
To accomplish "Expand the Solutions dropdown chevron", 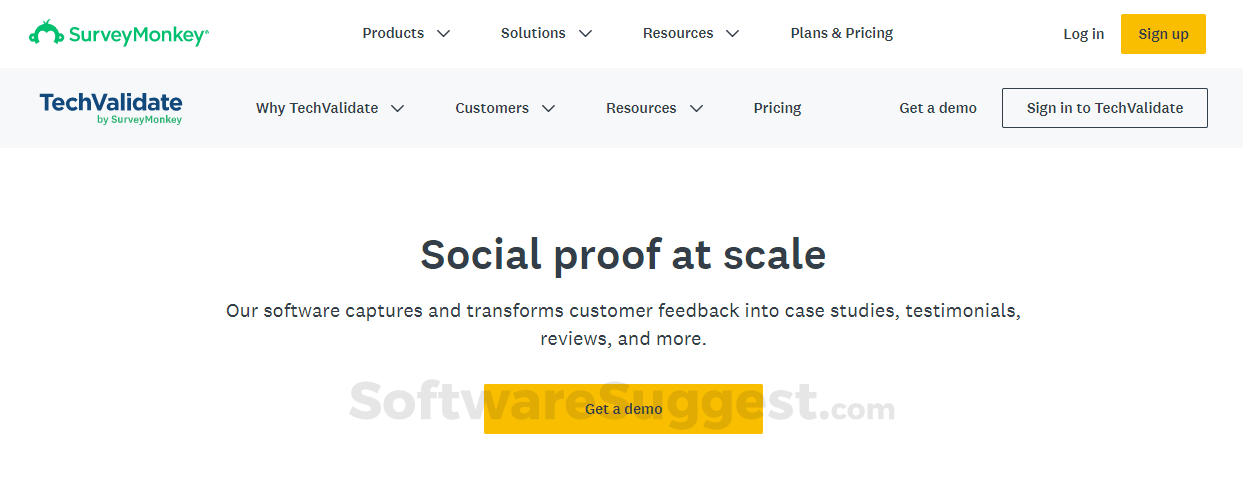I will point(586,34).
